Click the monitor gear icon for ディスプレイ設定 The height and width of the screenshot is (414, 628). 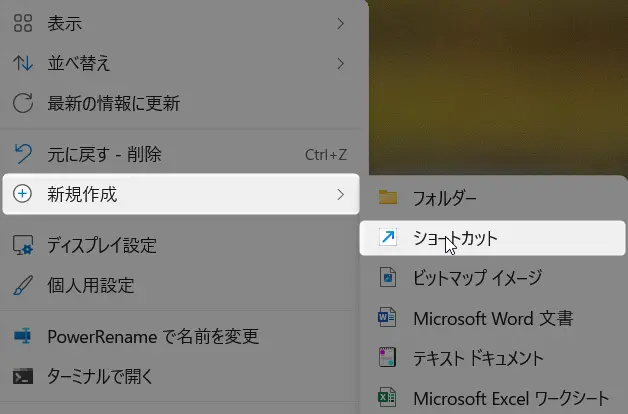[22, 245]
